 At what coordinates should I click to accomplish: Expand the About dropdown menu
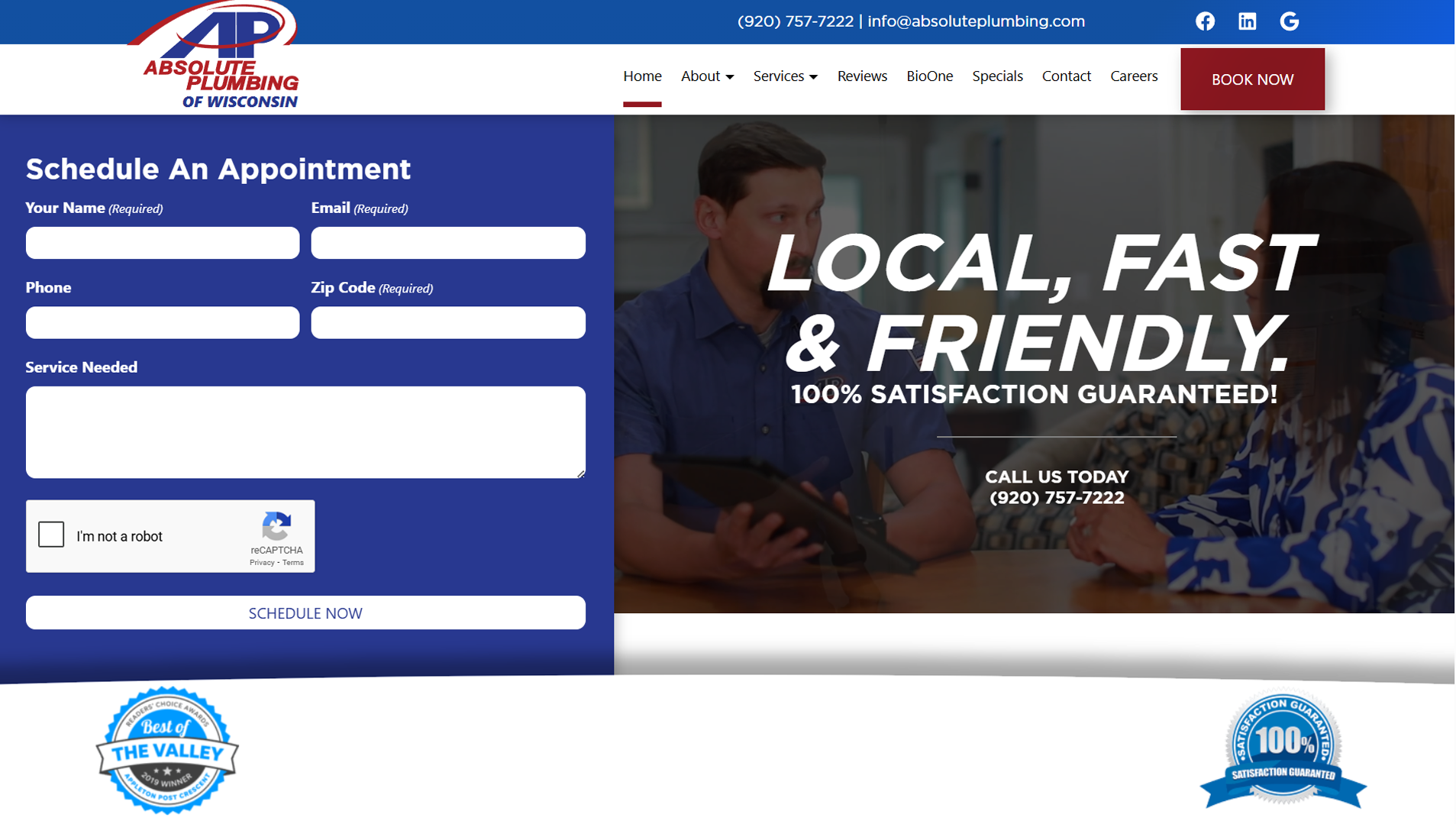707,76
